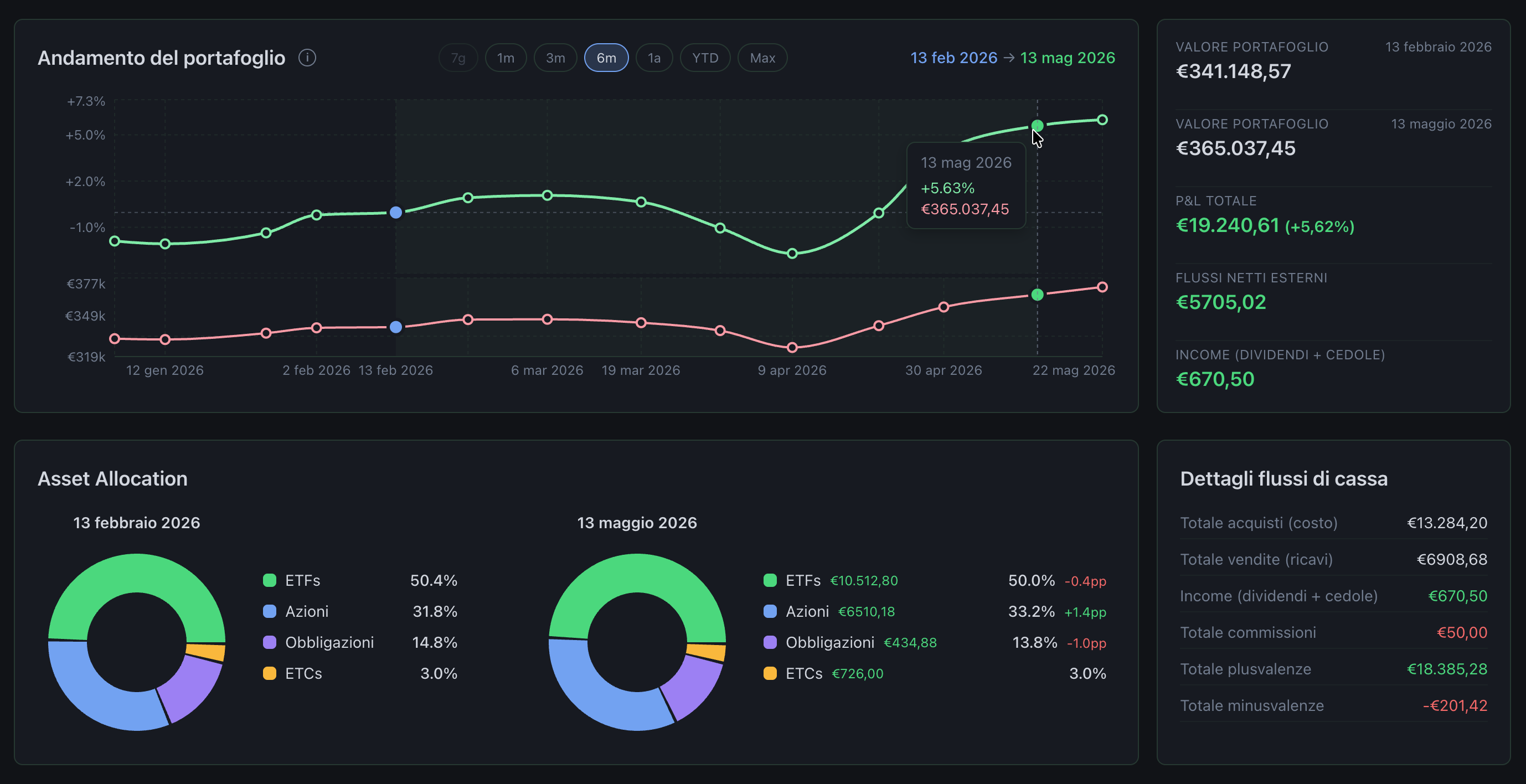Click the purple Obbligazioni swatch in May legend
The height and width of the screenshot is (784, 1526).
pos(770,642)
